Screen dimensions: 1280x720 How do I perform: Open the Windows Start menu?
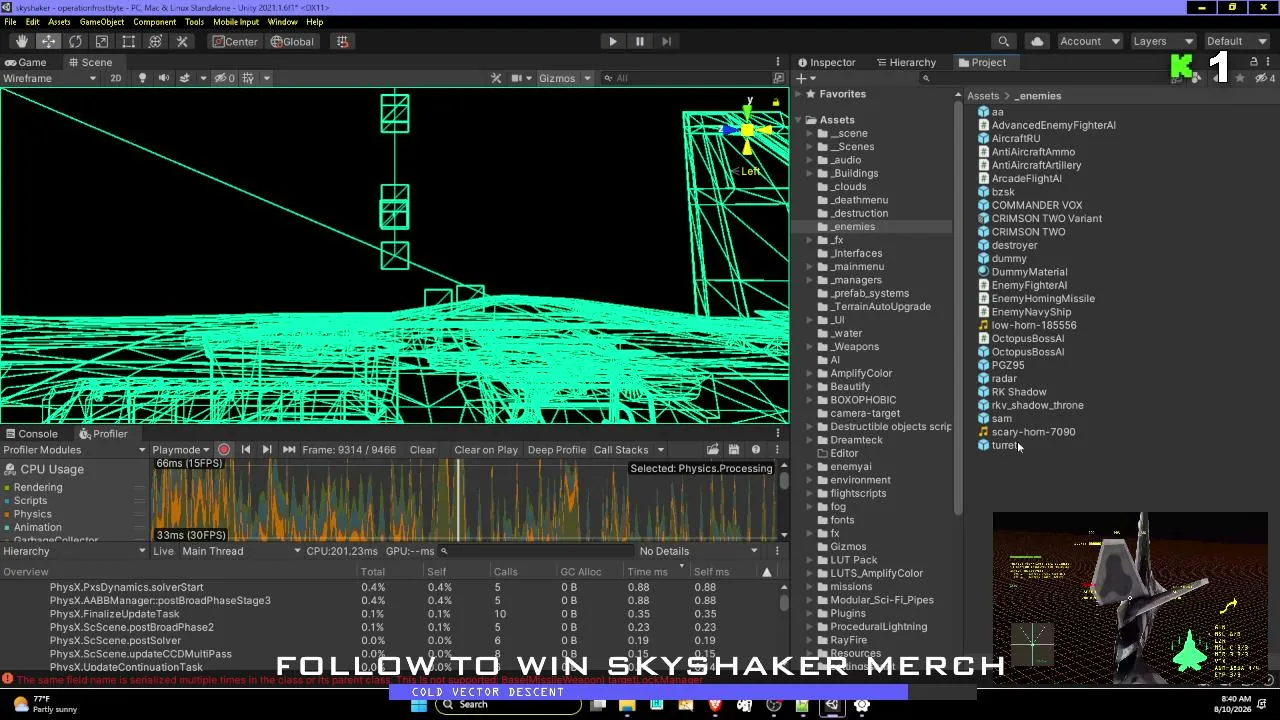(x=419, y=705)
